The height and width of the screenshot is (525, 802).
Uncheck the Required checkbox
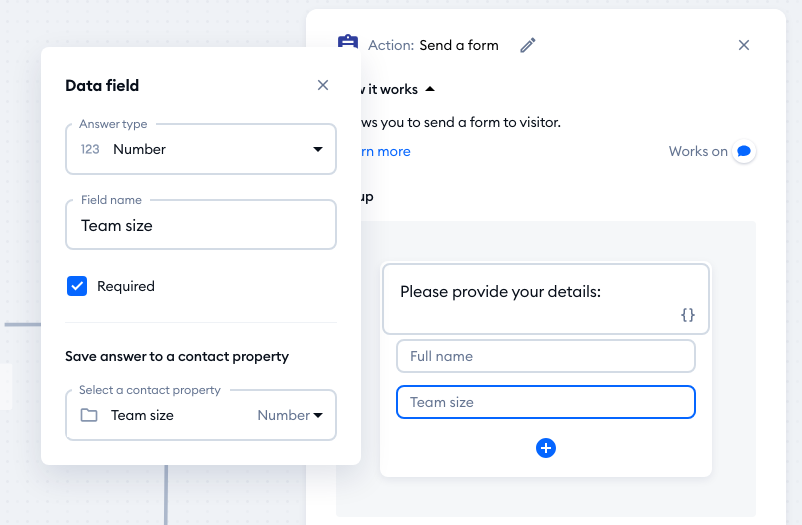point(77,286)
